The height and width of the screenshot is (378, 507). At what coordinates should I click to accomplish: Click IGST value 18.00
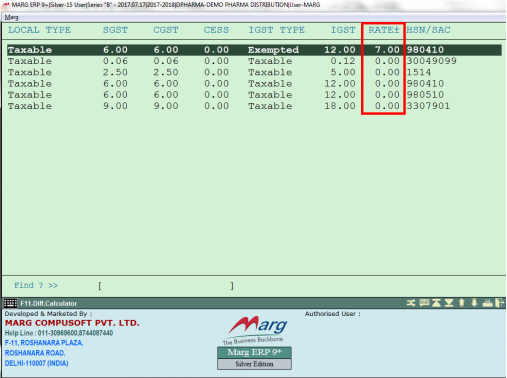coord(340,106)
